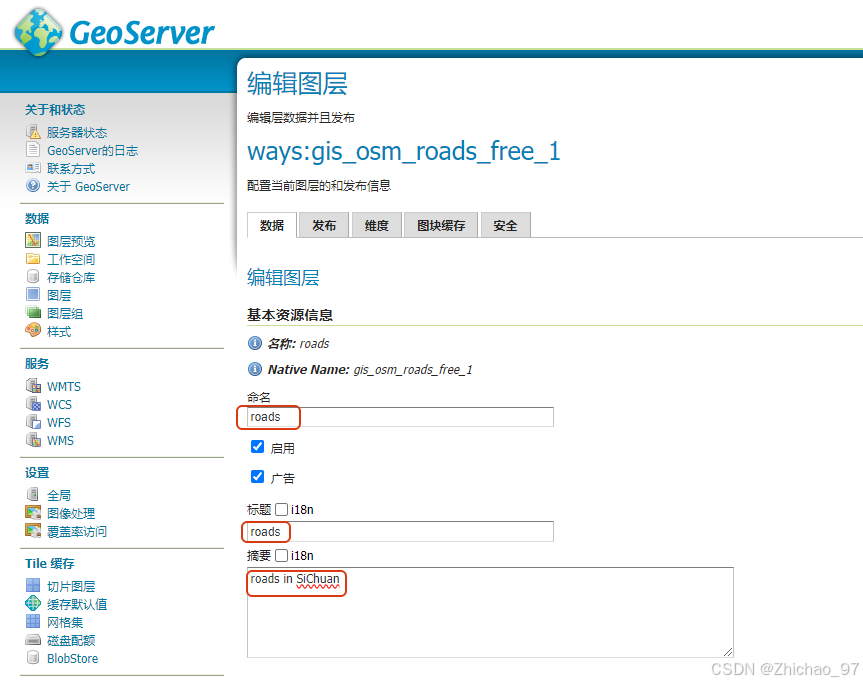Open the 存储仓库 link
The height and width of the screenshot is (684, 863).
click(71, 277)
